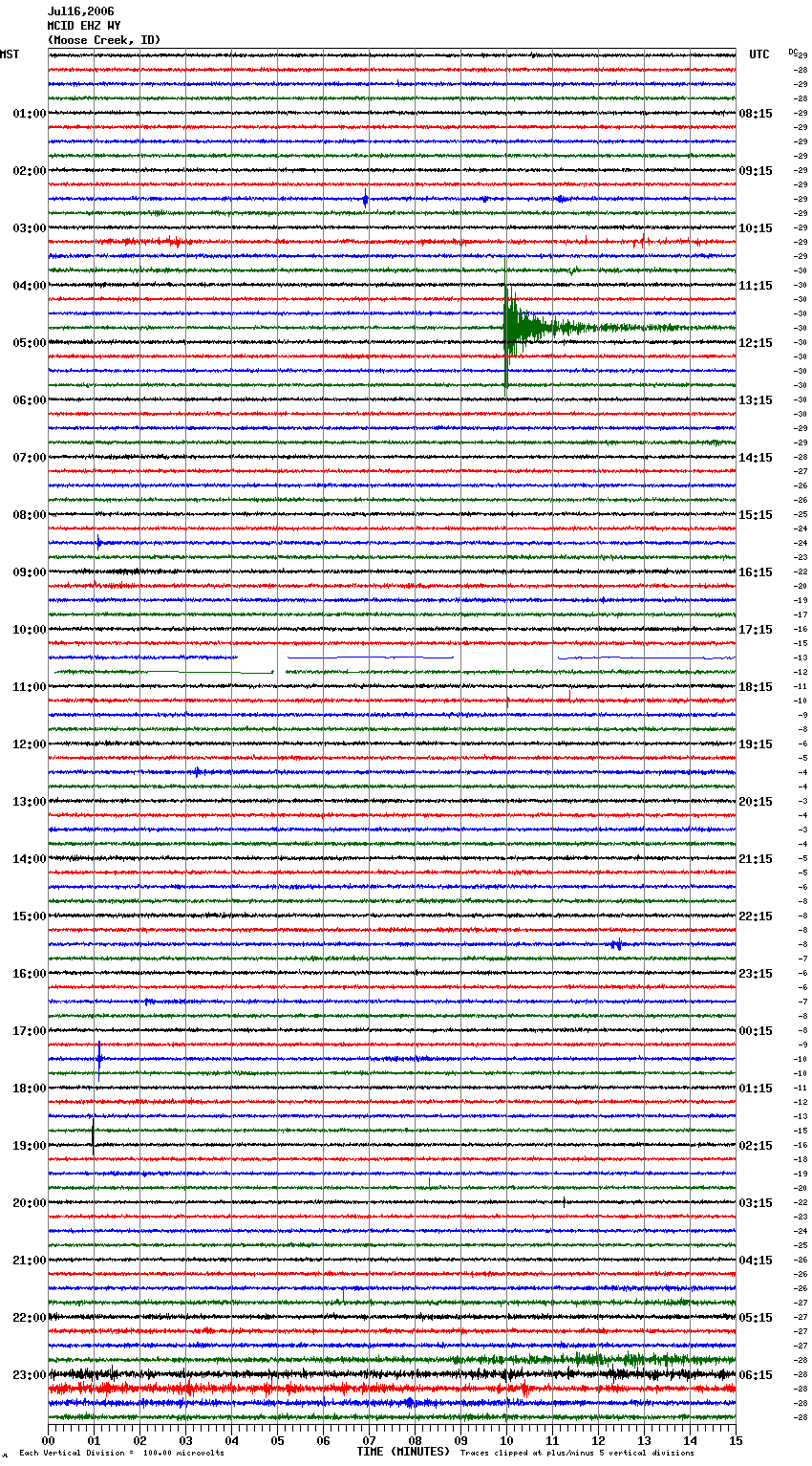The width and height of the screenshot is (812, 1466).
Task: Select the 11:00 MST time label
Action: [x=30, y=687]
